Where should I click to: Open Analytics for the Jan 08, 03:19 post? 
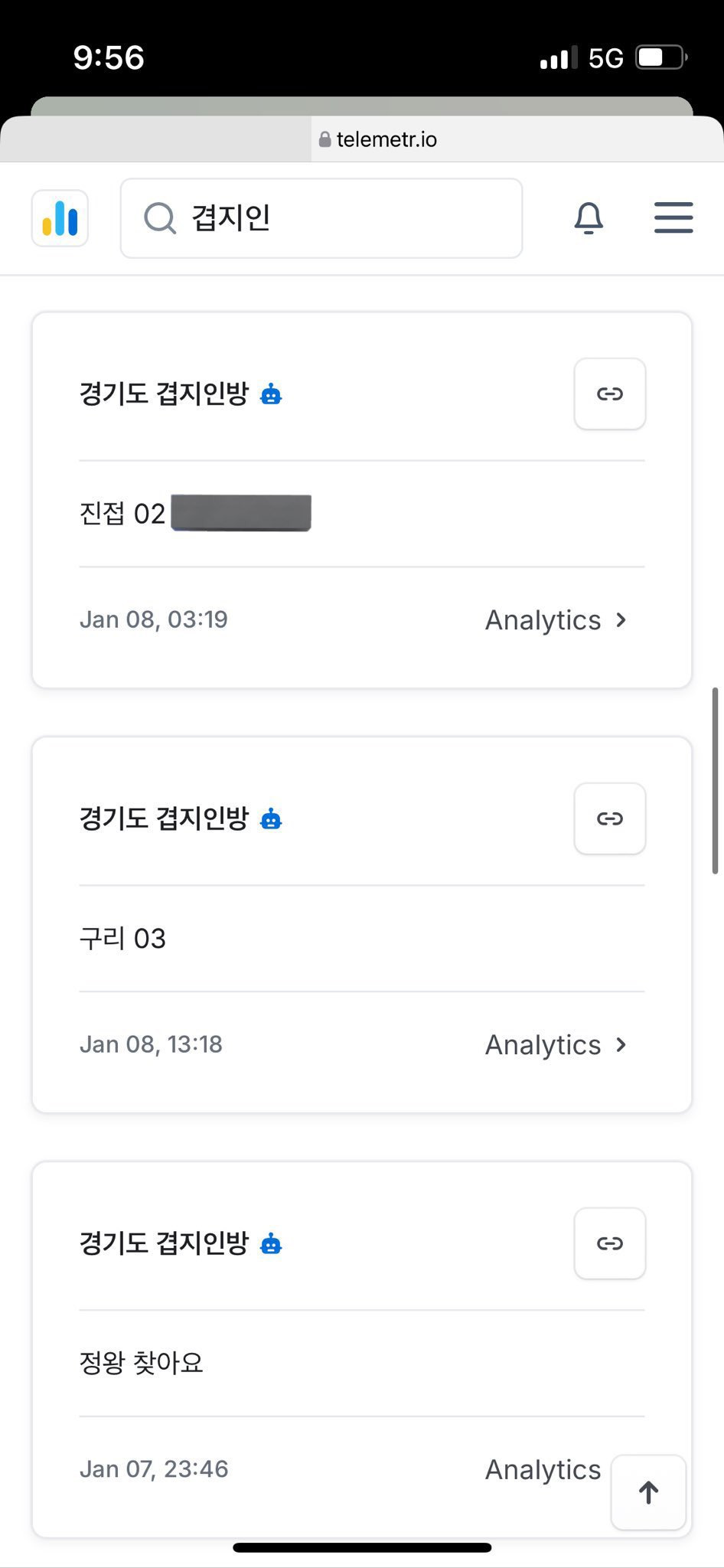point(556,619)
